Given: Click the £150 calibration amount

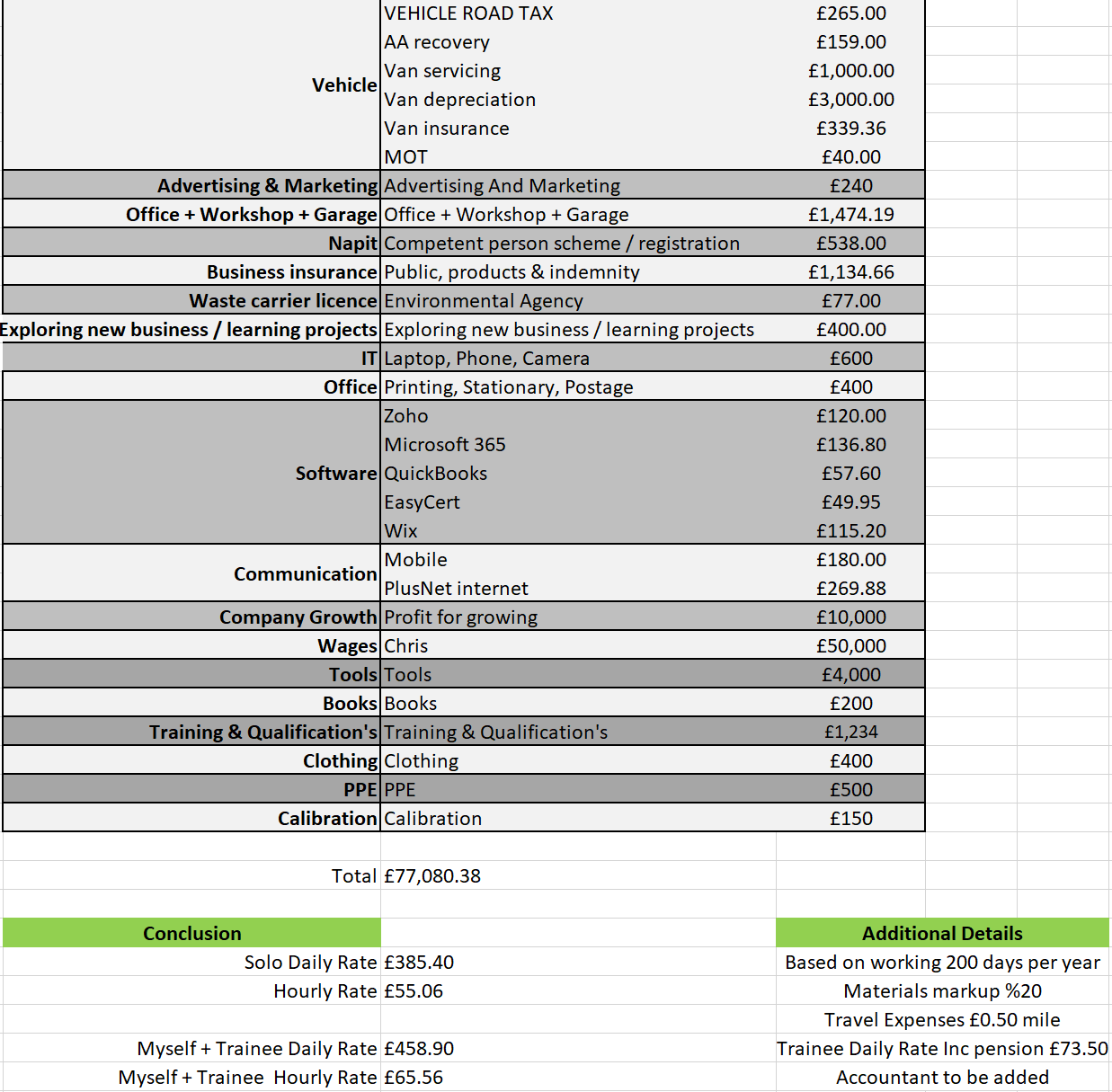Looking at the screenshot, I should pos(851,819).
